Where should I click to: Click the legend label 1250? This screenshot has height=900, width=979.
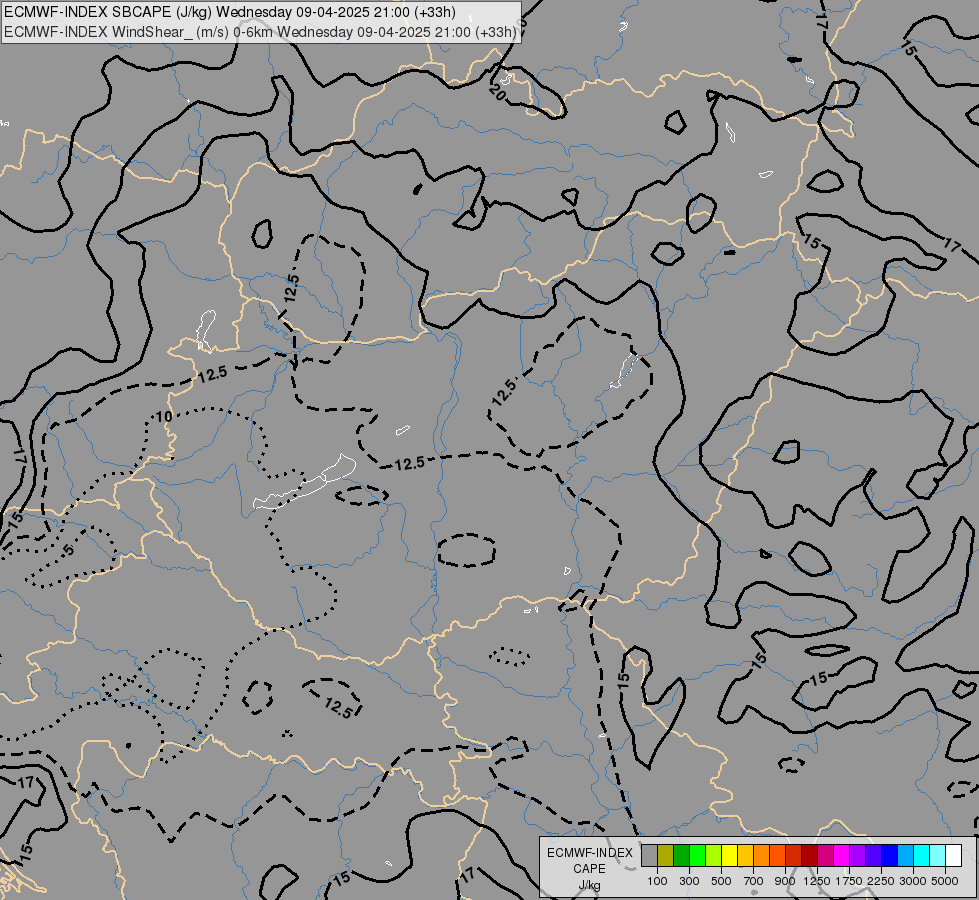point(817,881)
